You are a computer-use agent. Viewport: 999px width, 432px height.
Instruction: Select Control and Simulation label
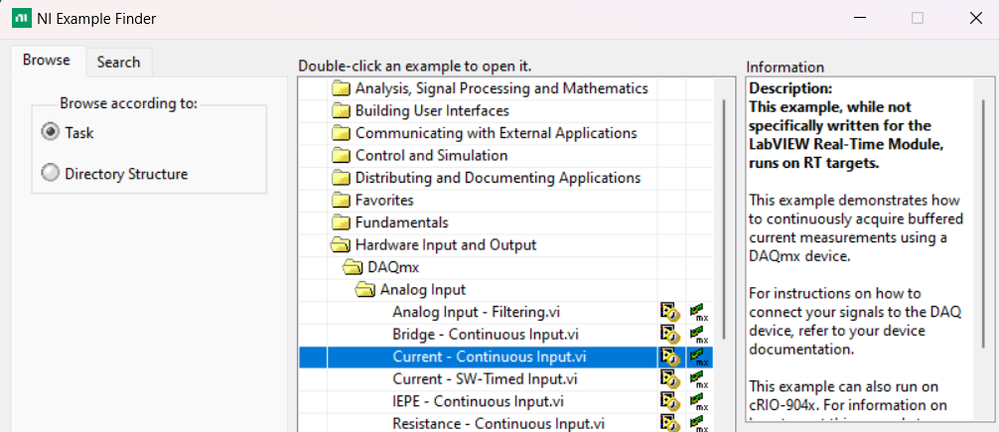pyautogui.click(x=431, y=155)
